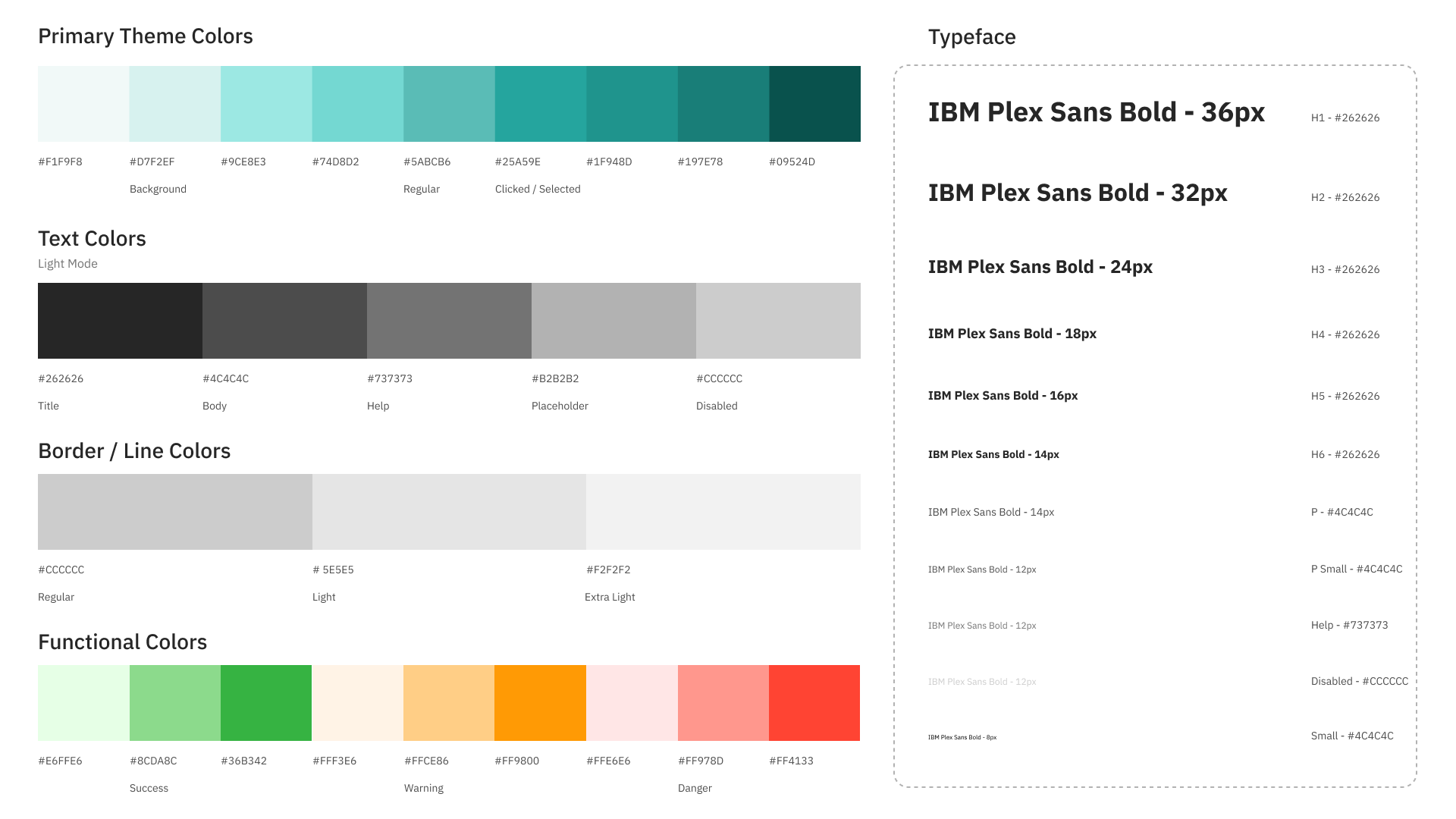1456x819 pixels.
Task: Click the 'H4 - #262626' label
Action: [1345, 334]
